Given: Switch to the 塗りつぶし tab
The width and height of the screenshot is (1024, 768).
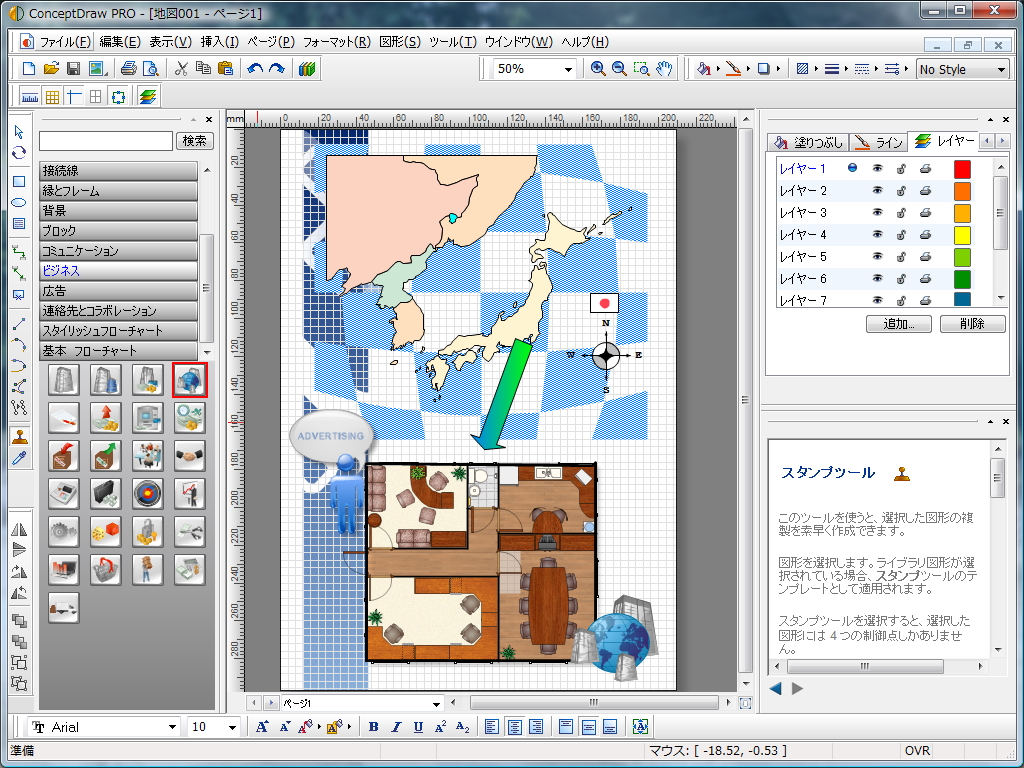Looking at the screenshot, I should (x=808, y=142).
